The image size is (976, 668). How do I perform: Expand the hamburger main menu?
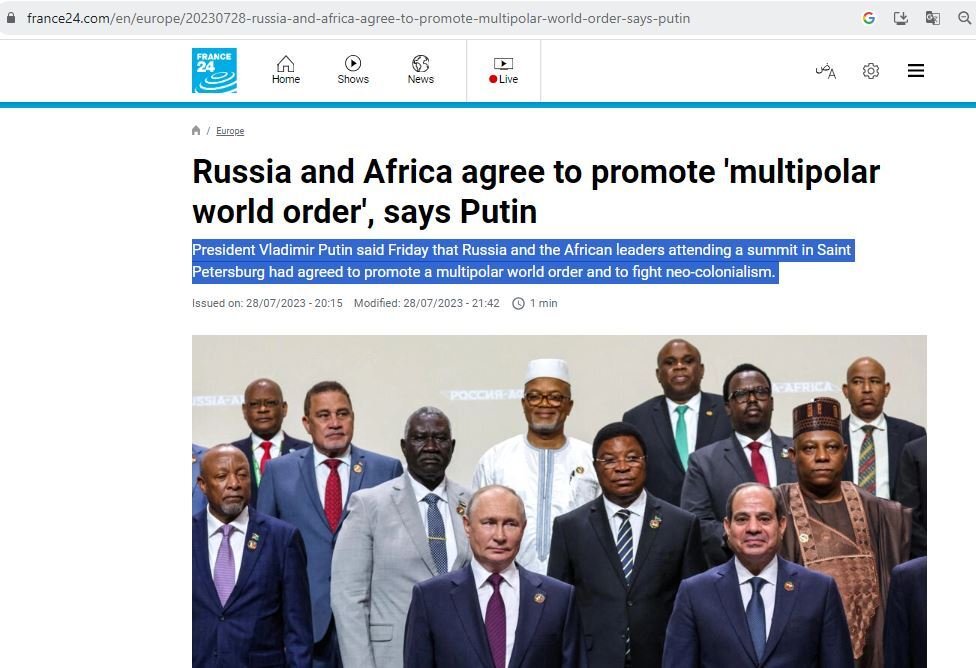(x=916, y=70)
